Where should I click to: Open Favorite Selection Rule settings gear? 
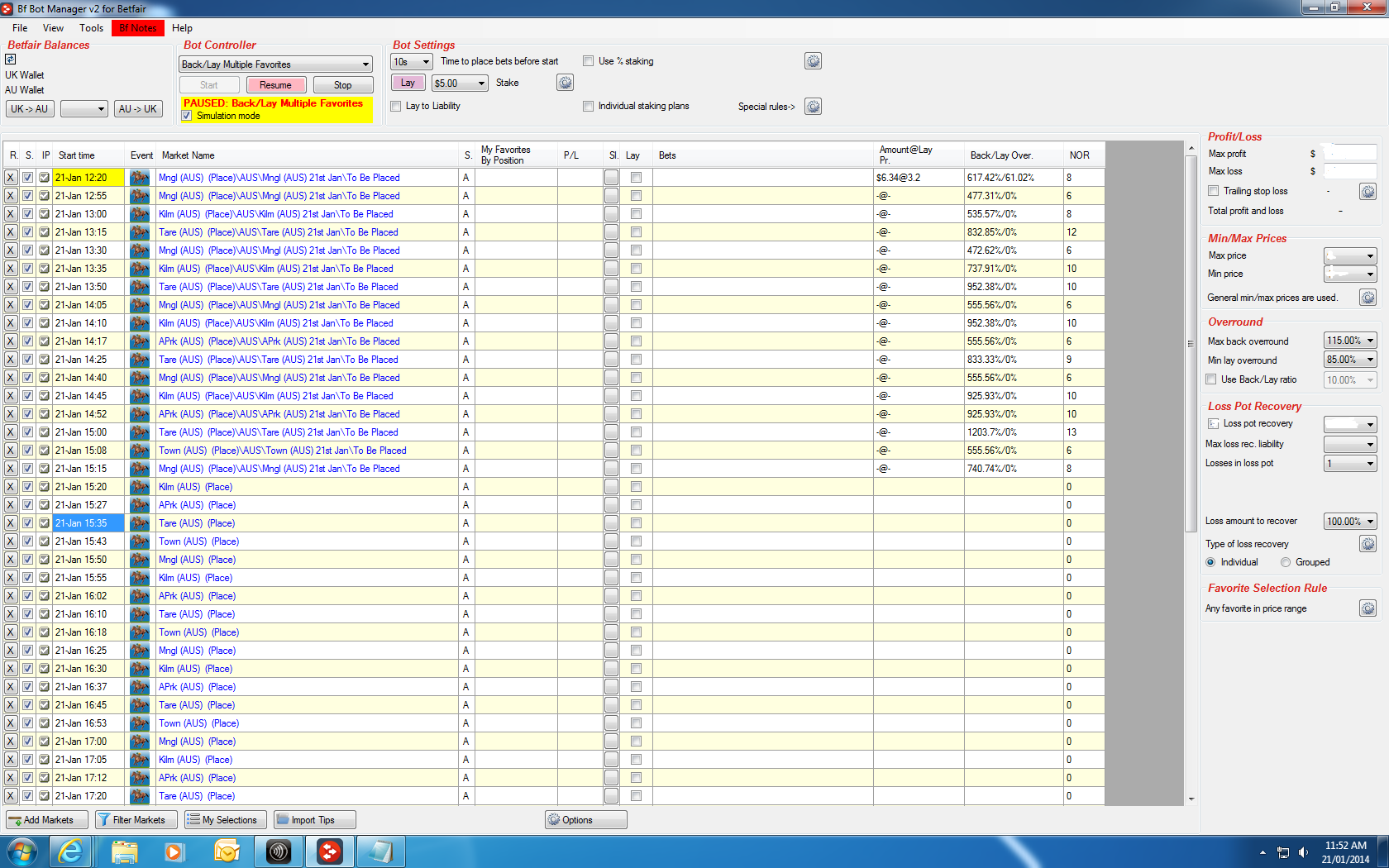(1368, 609)
